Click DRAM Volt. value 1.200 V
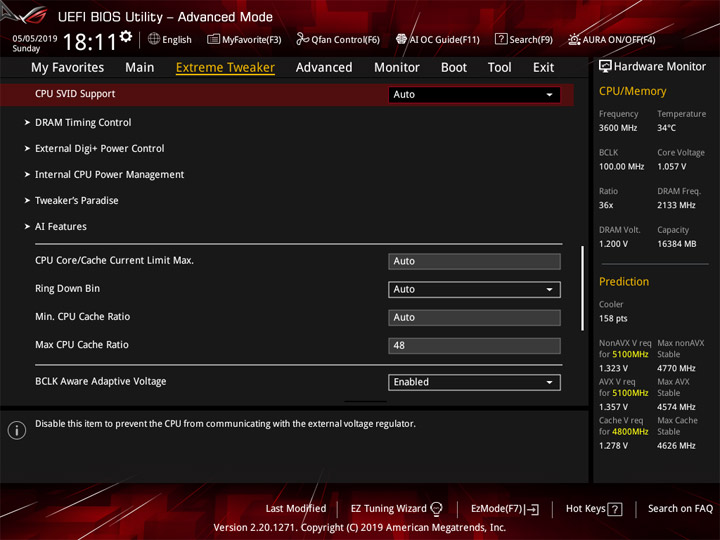This screenshot has width=720, height=540. tap(613, 244)
